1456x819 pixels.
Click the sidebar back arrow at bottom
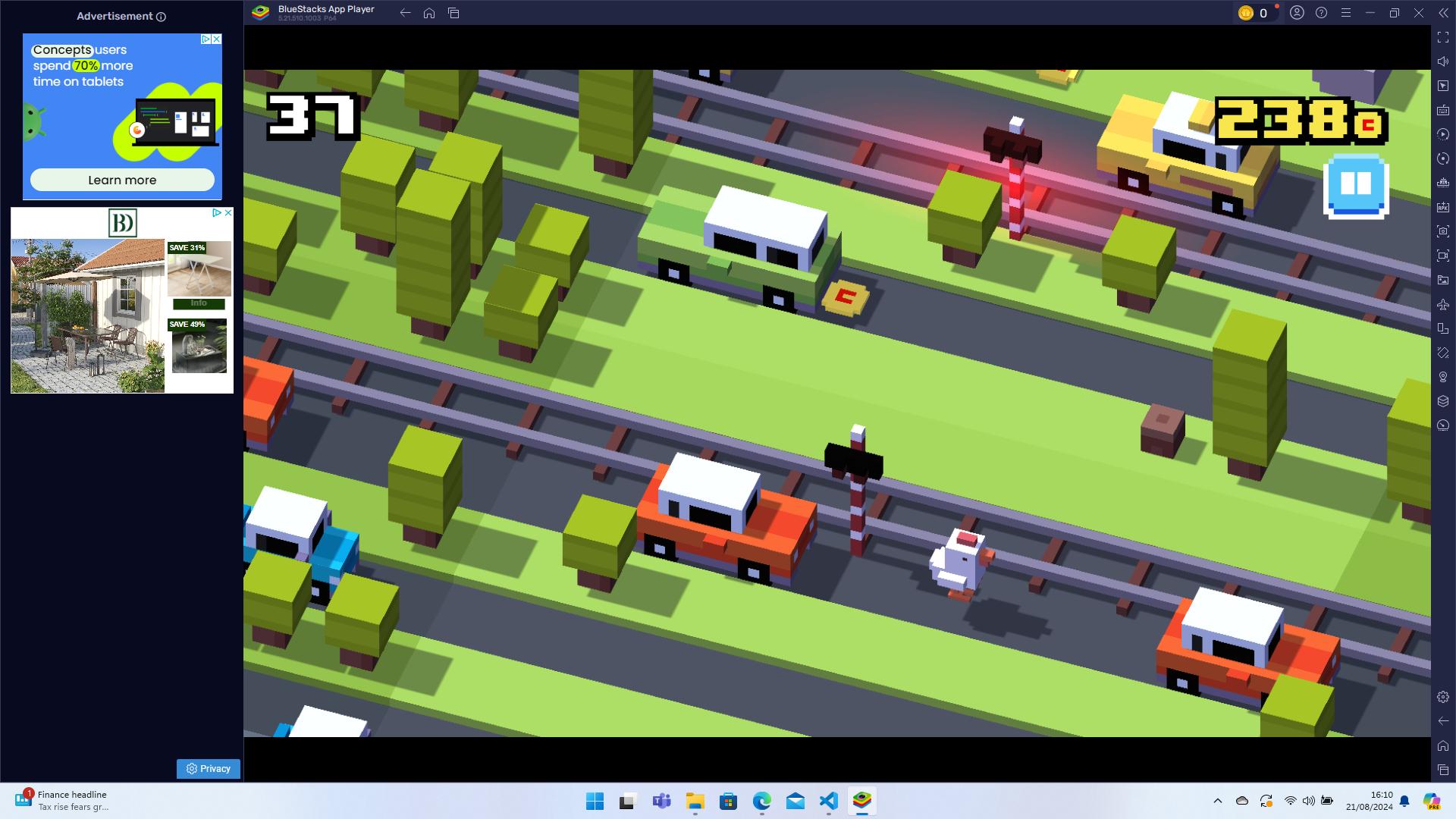pyautogui.click(x=1443, y=721)
